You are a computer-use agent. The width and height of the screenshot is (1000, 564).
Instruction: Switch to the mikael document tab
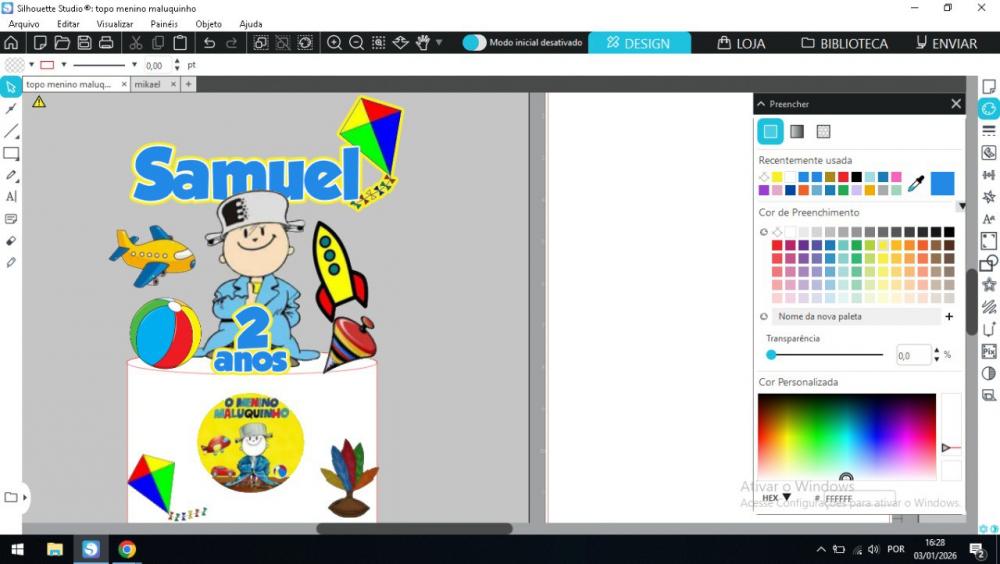[147, 85]
